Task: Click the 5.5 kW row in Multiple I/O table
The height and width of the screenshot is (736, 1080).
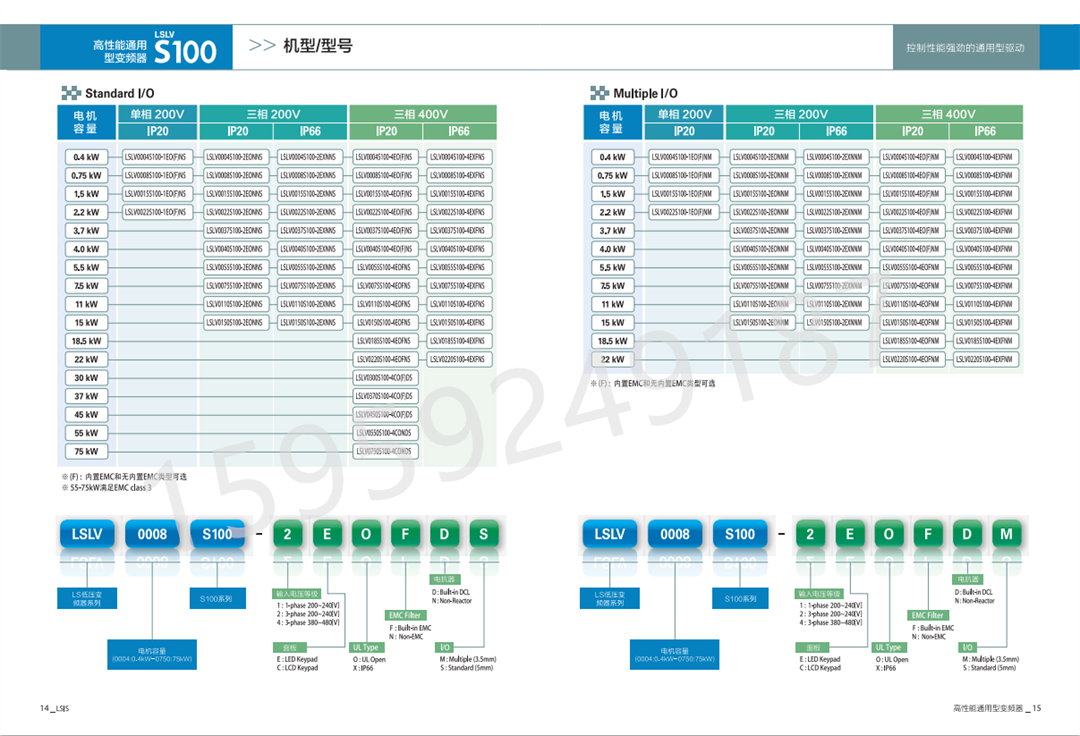Action: (x=806, y=267)
